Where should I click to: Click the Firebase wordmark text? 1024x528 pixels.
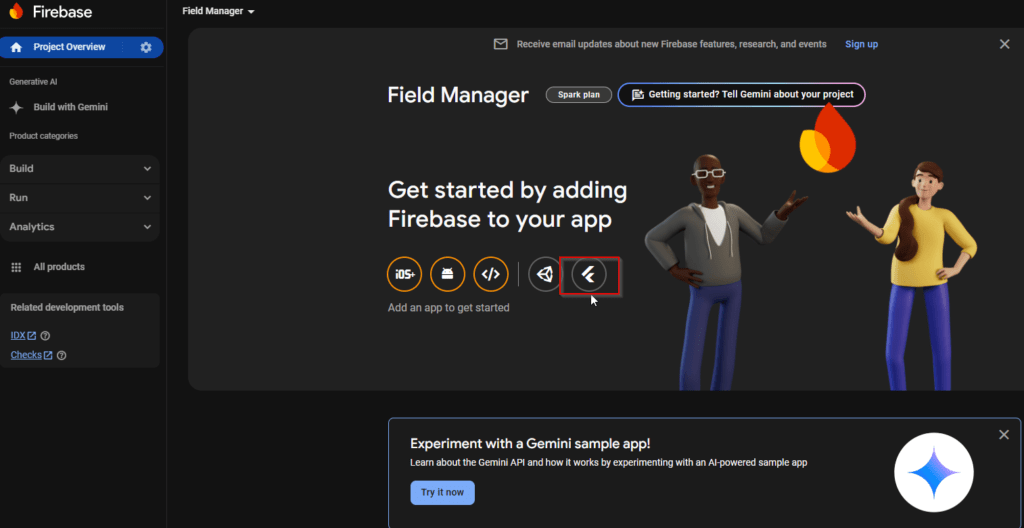click(62, 12)
